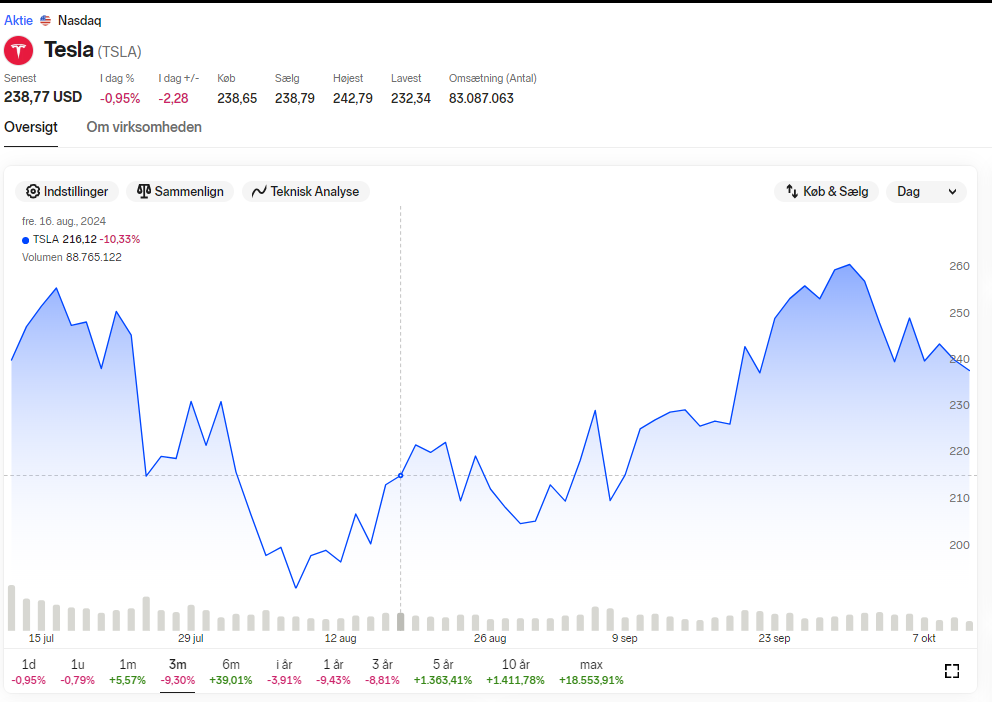This screenshot has width=992, height=702.
Task: Select the 6m time range
Action: (231, 672)
